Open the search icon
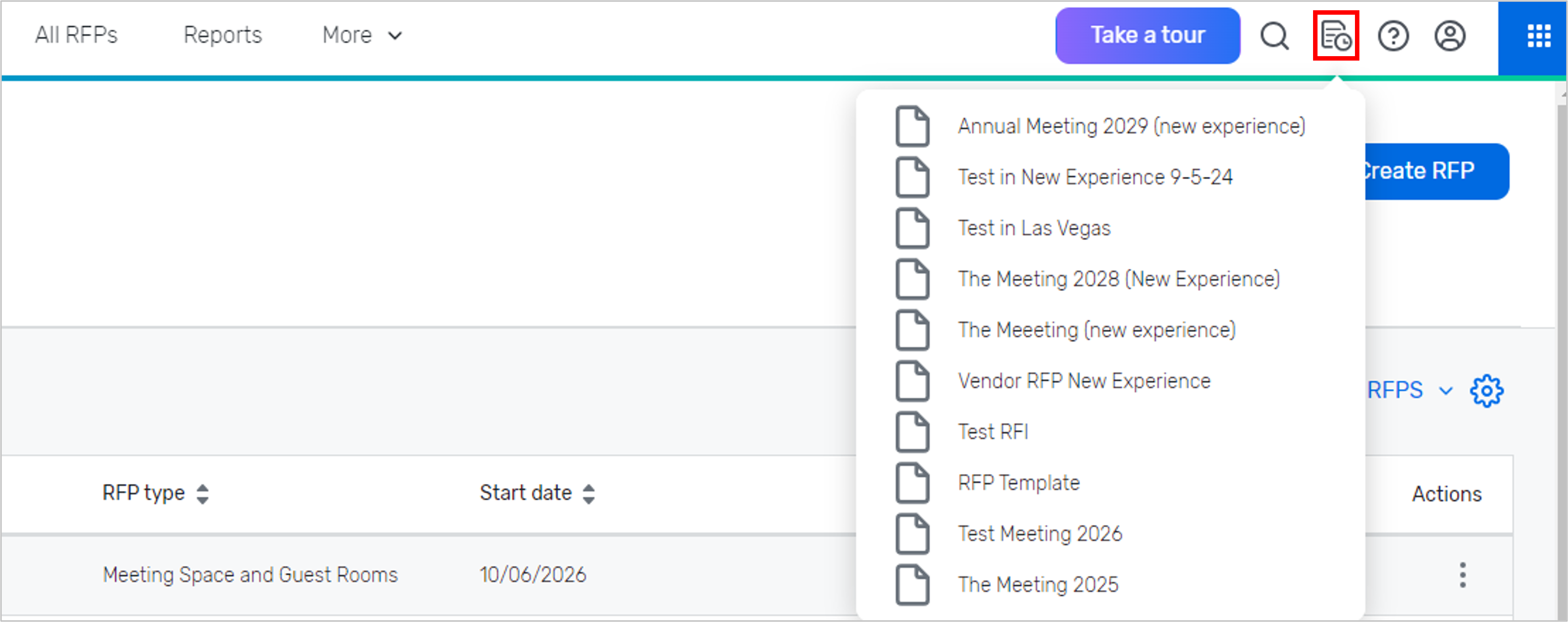Image resolution: width=1568 pixels, height=622 pixels. (1275, 36)
